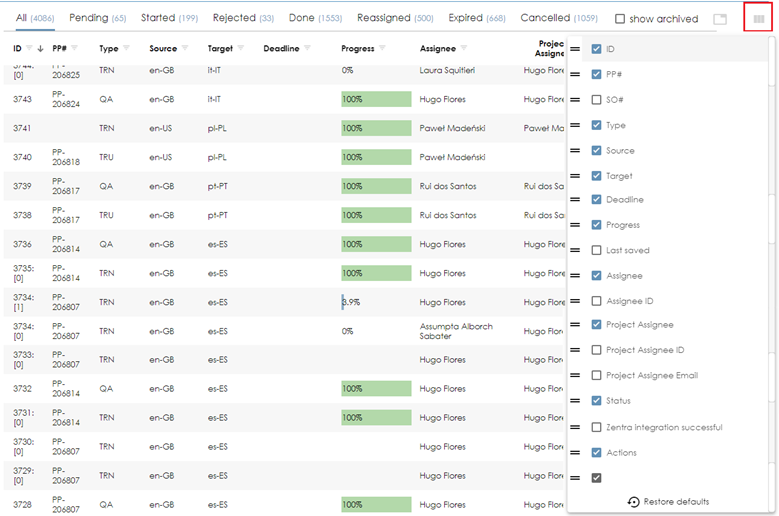Open the Cancelled tab
Screen dimensions: 779x516
click(558, 18)
